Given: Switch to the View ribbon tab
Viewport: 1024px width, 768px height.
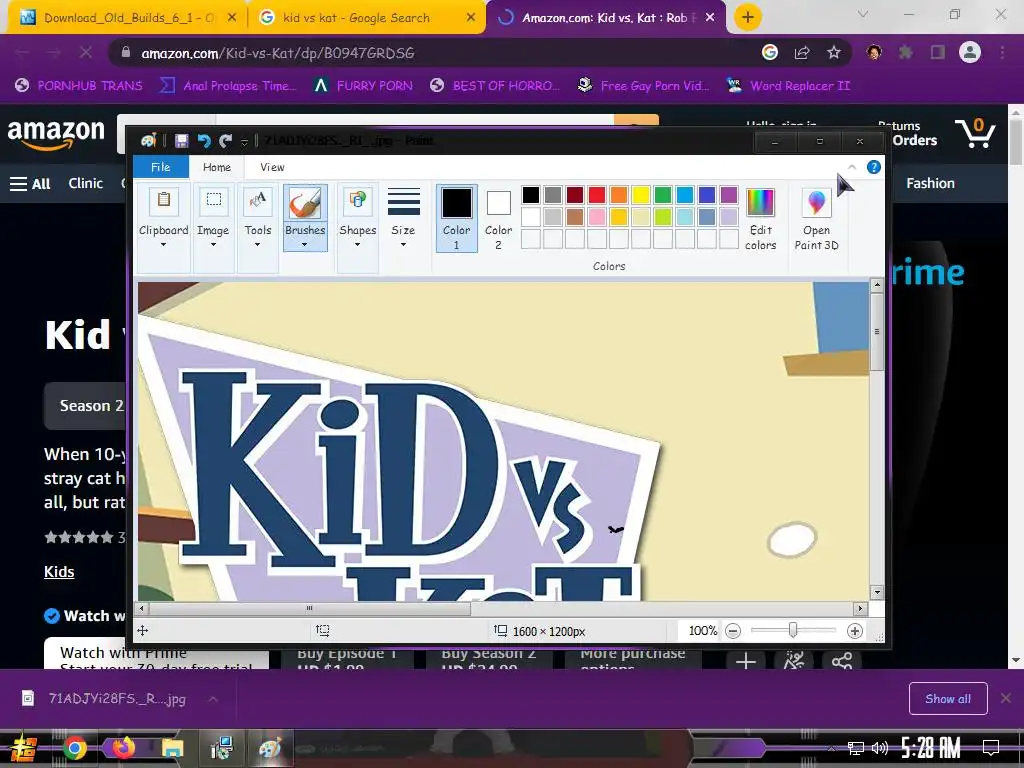Looking at the screenshot, I should (272, 167).
